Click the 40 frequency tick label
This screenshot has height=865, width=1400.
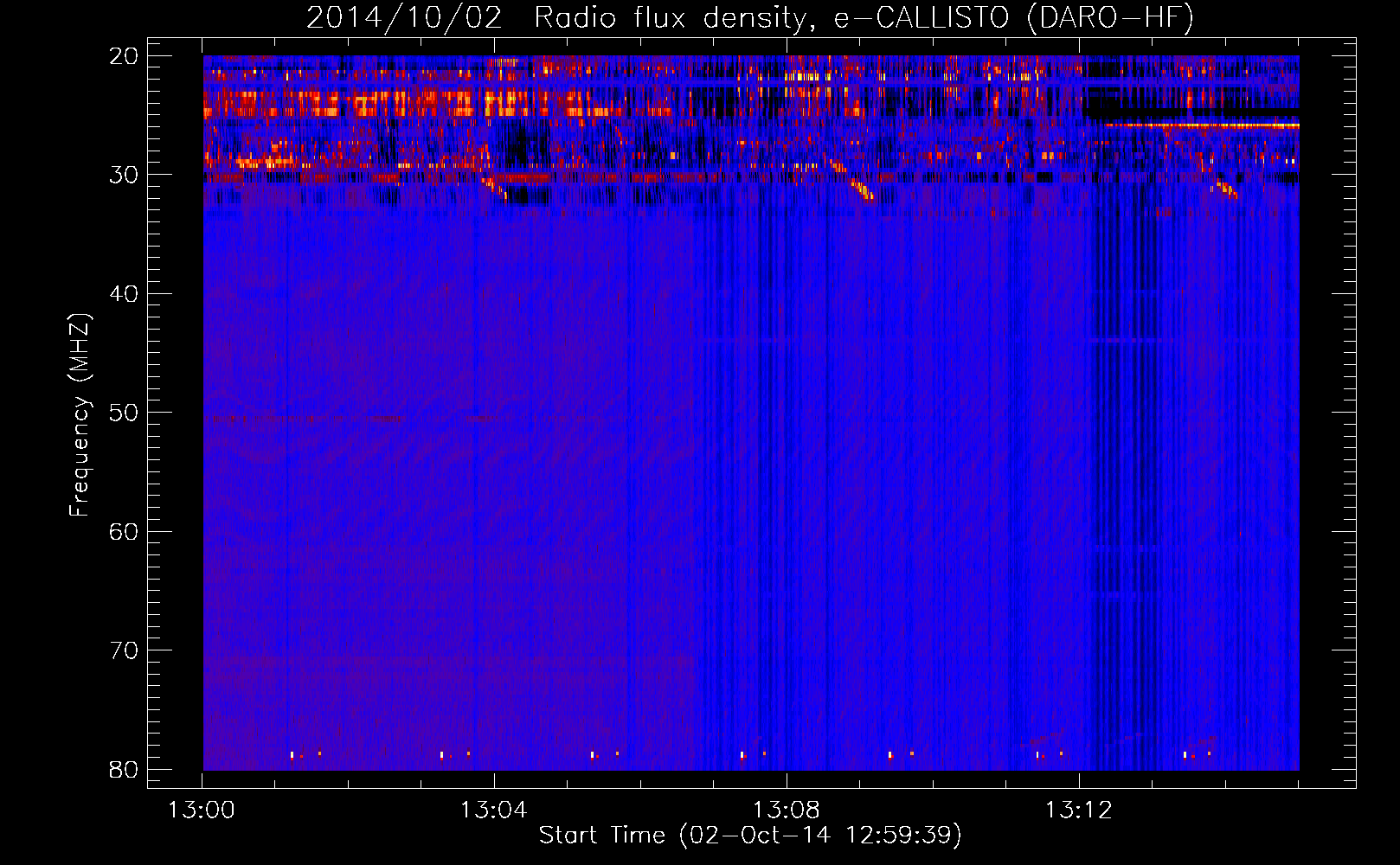124,294
